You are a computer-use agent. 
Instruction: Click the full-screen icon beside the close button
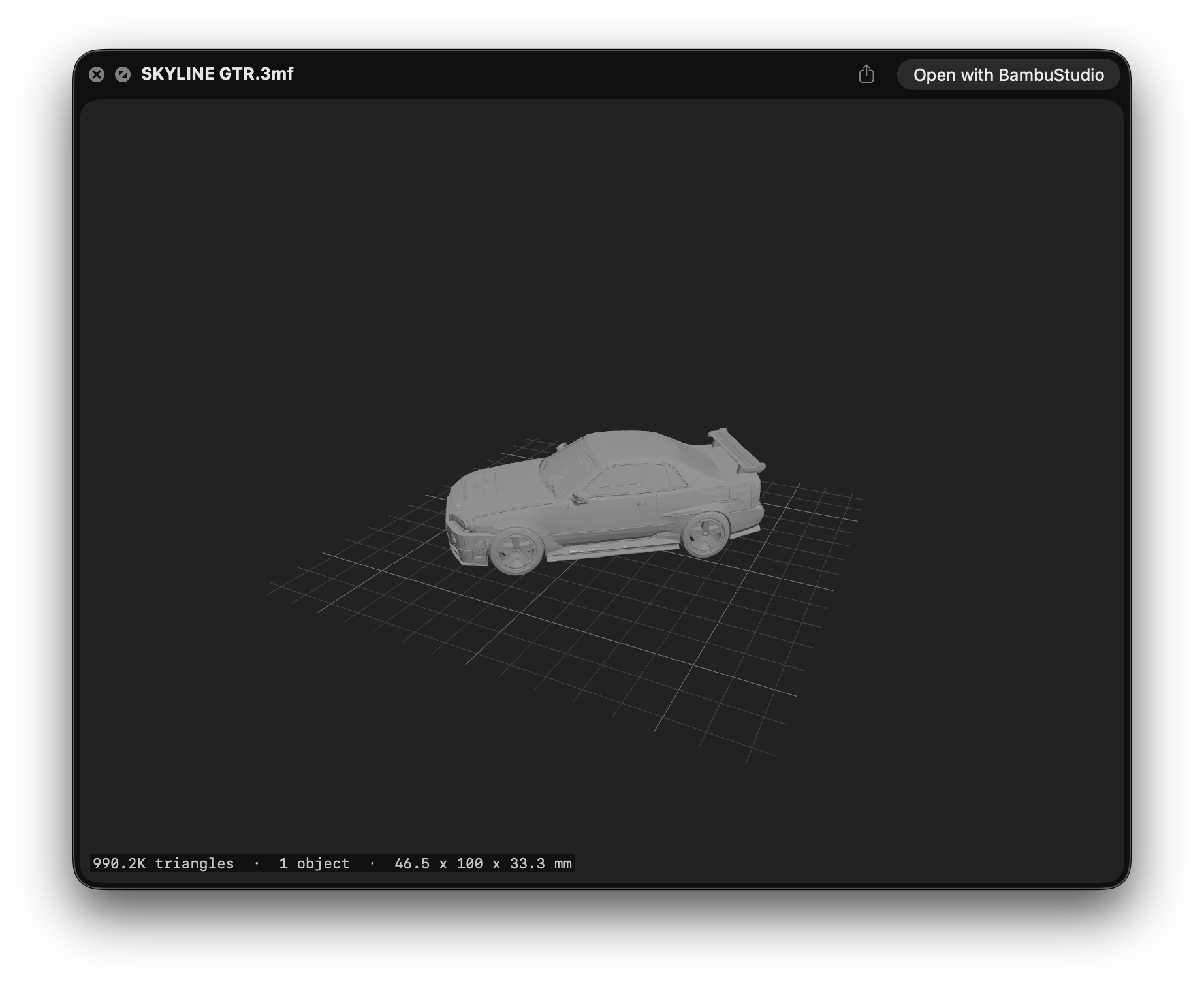click(x=123, y=74)
